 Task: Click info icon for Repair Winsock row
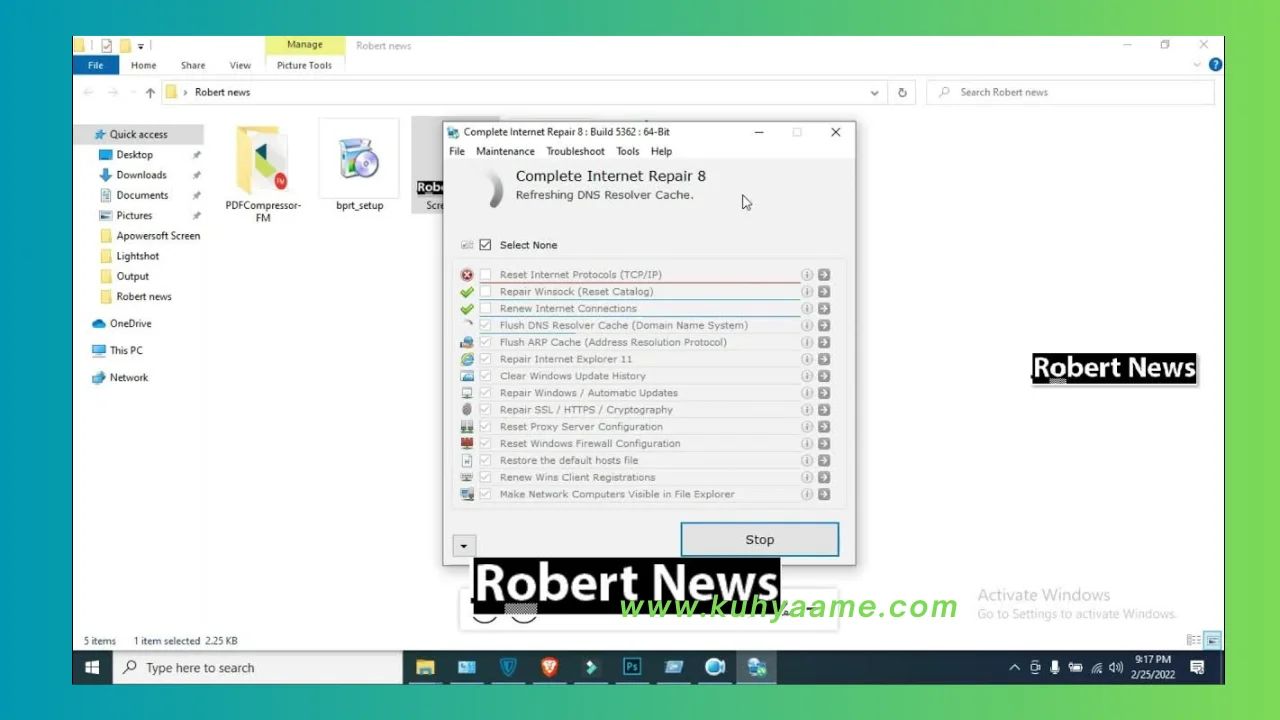tap(807, 292)
